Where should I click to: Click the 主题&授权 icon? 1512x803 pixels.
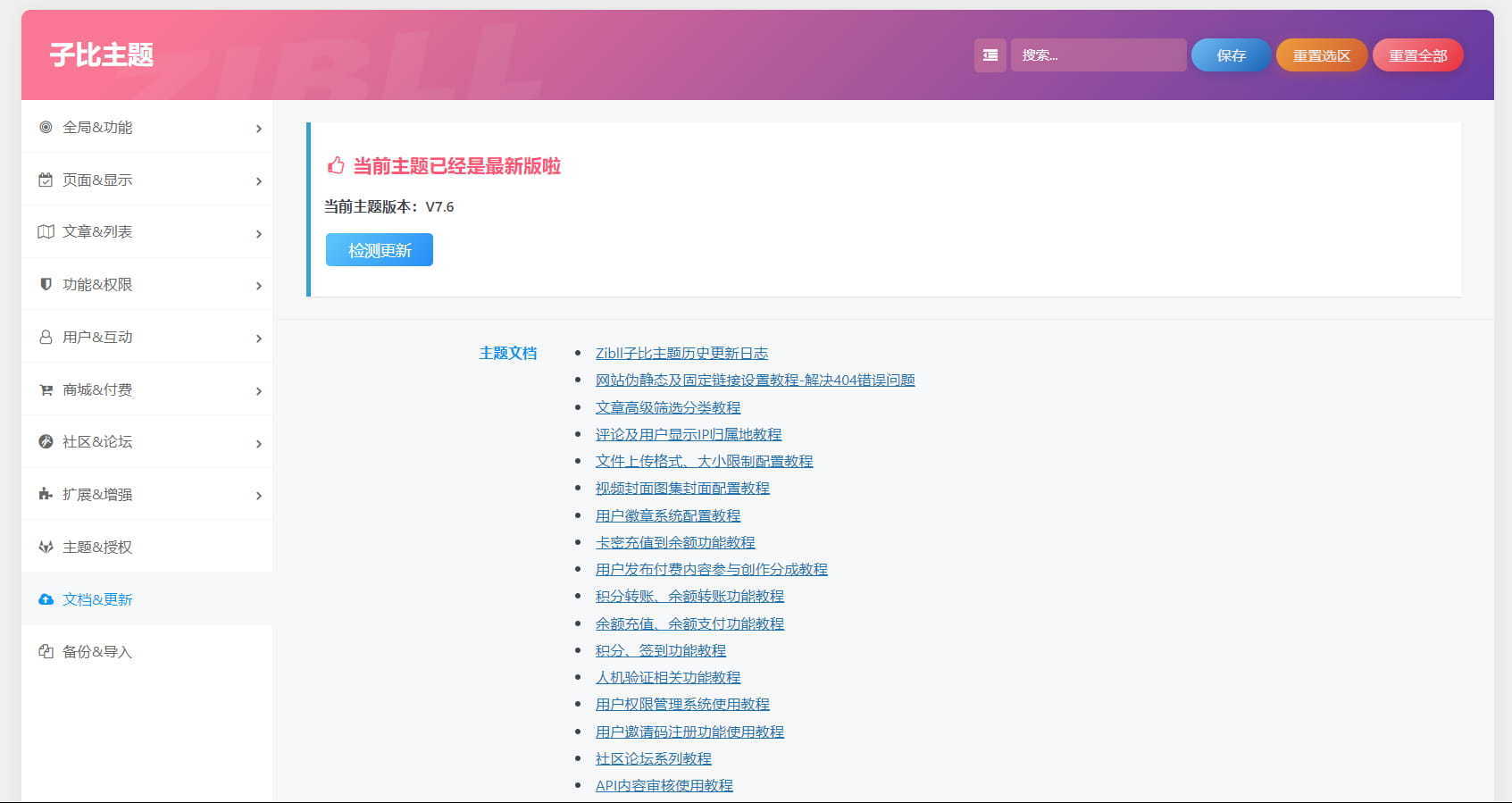[46, 547]
